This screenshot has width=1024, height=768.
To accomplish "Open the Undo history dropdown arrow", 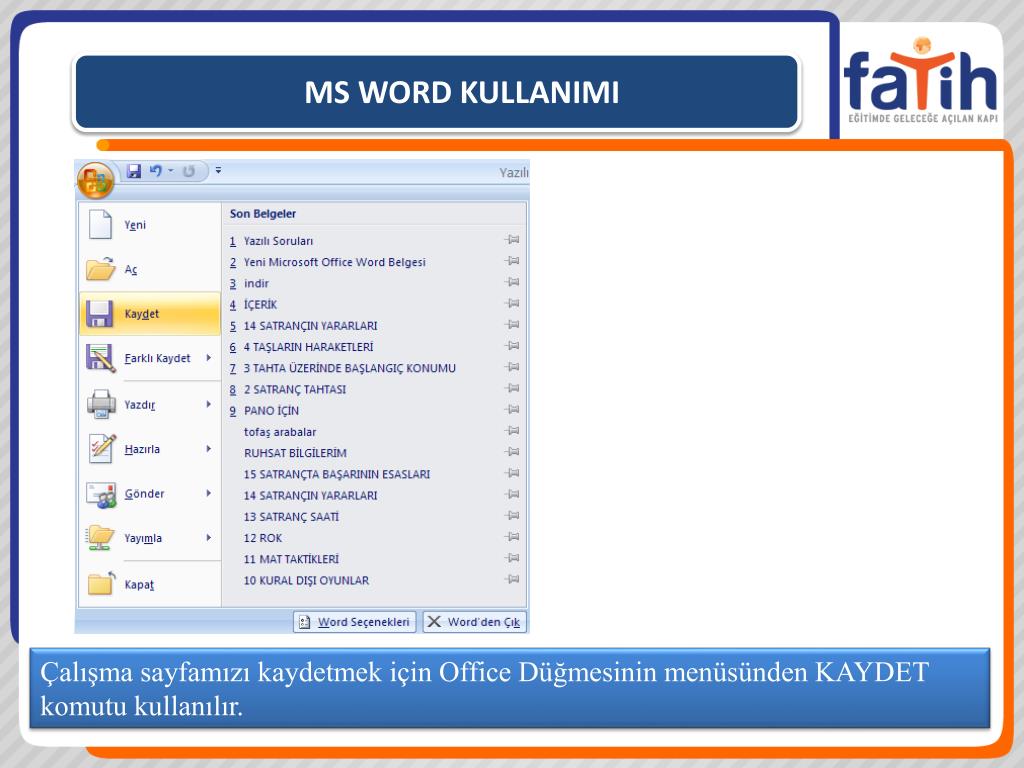I will point(171,170).
